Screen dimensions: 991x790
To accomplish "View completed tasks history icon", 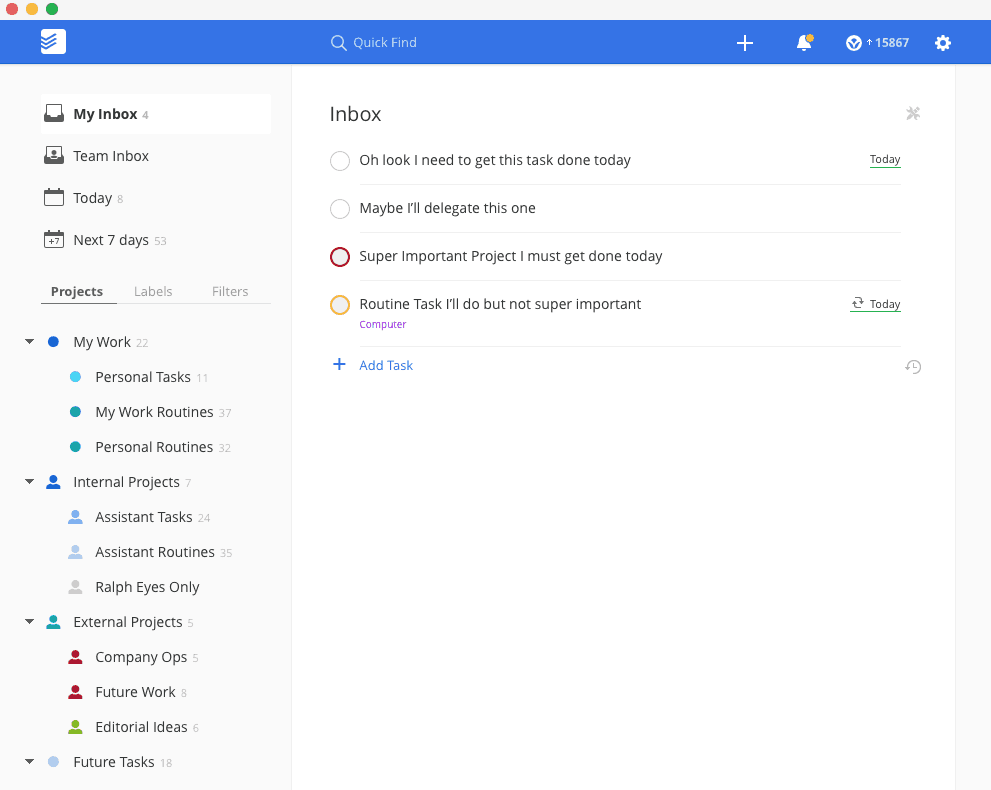I will [912, 367].
